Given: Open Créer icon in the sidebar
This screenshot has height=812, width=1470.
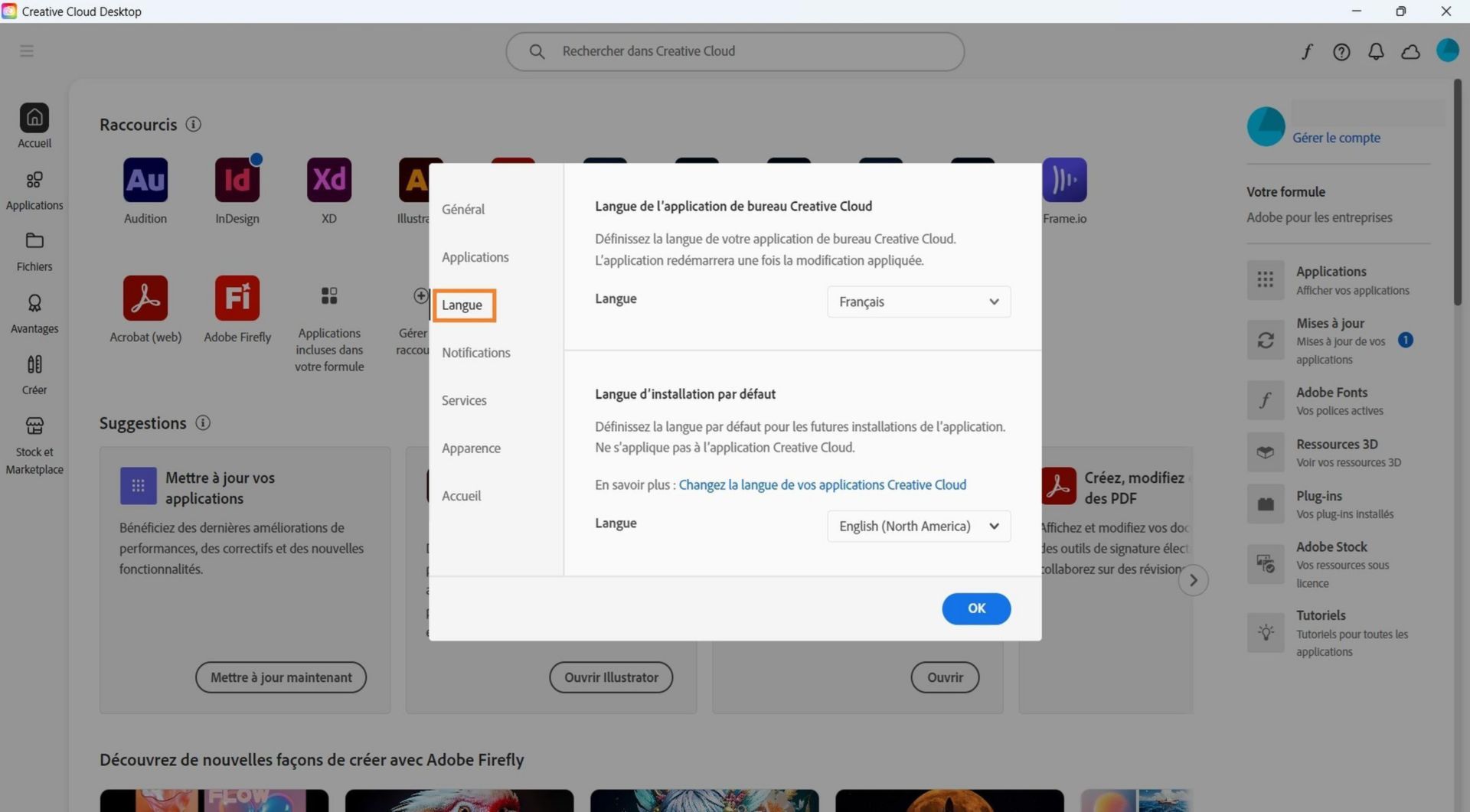Looking at the screenshot, I should (x=34, y=364).
